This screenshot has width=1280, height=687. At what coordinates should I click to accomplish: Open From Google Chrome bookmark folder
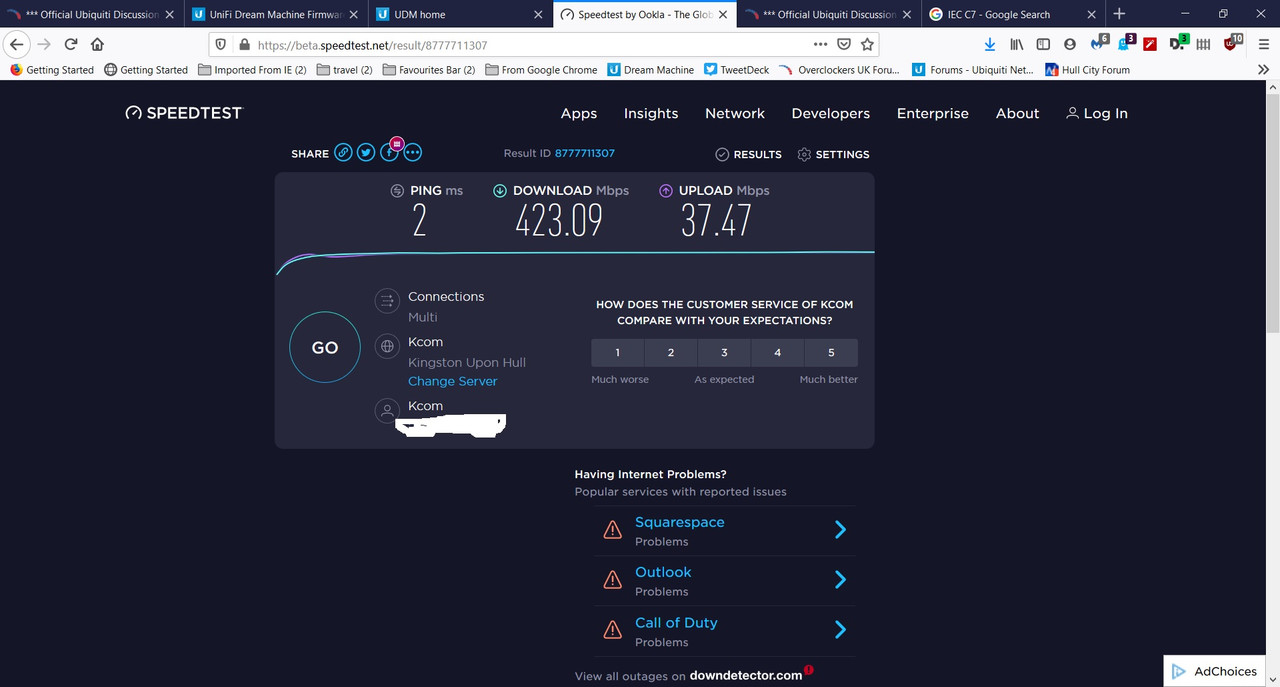(541, 70)
